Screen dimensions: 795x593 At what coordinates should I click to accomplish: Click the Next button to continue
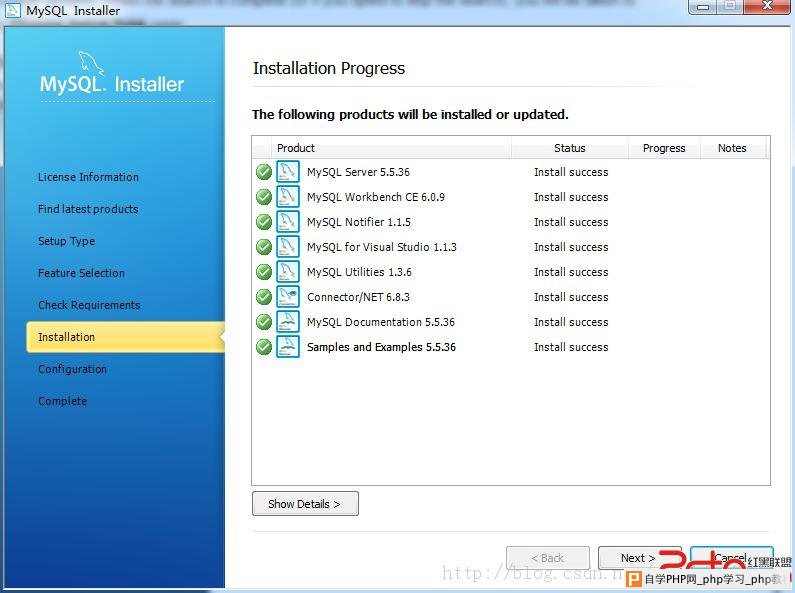638,558
